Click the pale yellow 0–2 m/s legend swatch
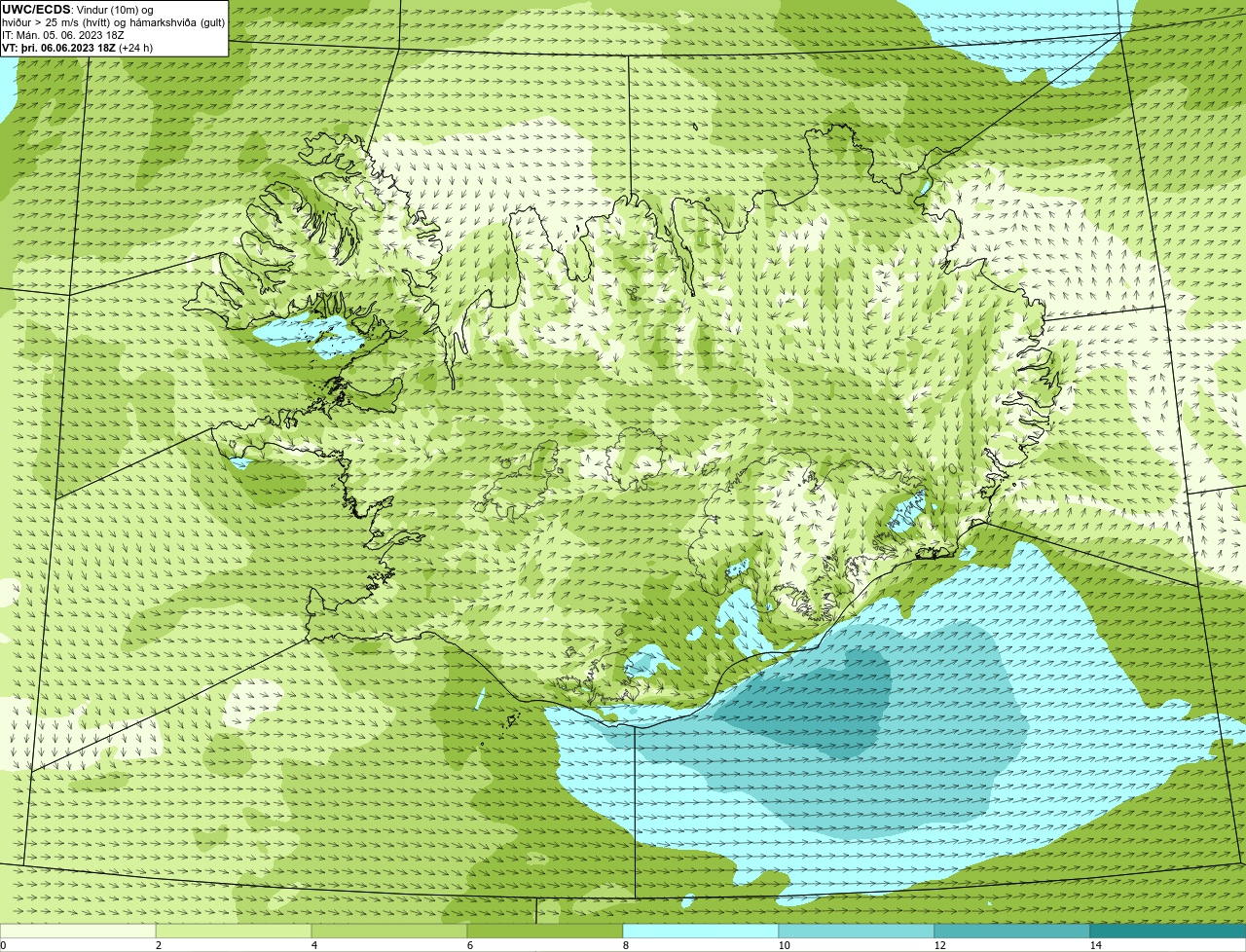The height and width of the screenshot is (952, 1246). coord(78,931)
